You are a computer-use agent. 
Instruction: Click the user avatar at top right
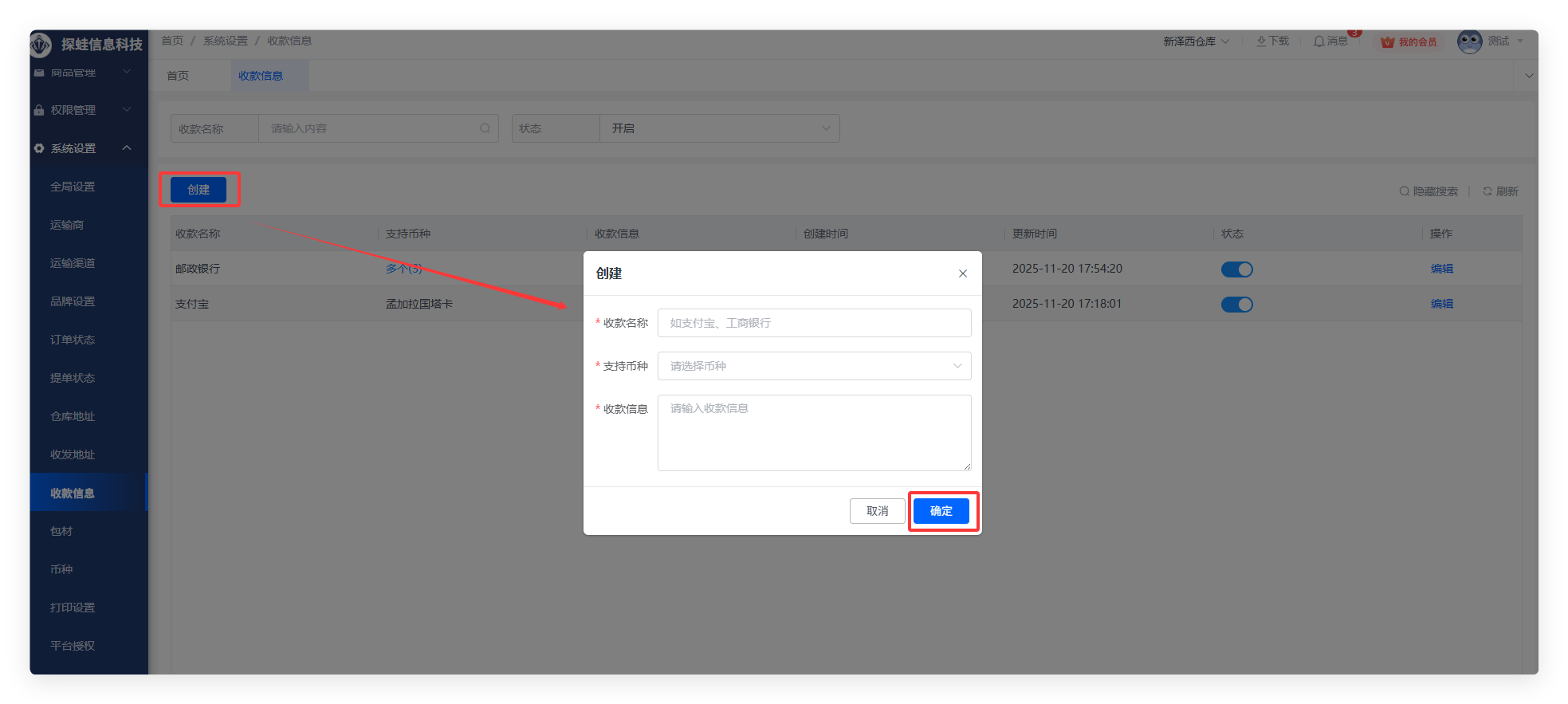click(1469, 41)
